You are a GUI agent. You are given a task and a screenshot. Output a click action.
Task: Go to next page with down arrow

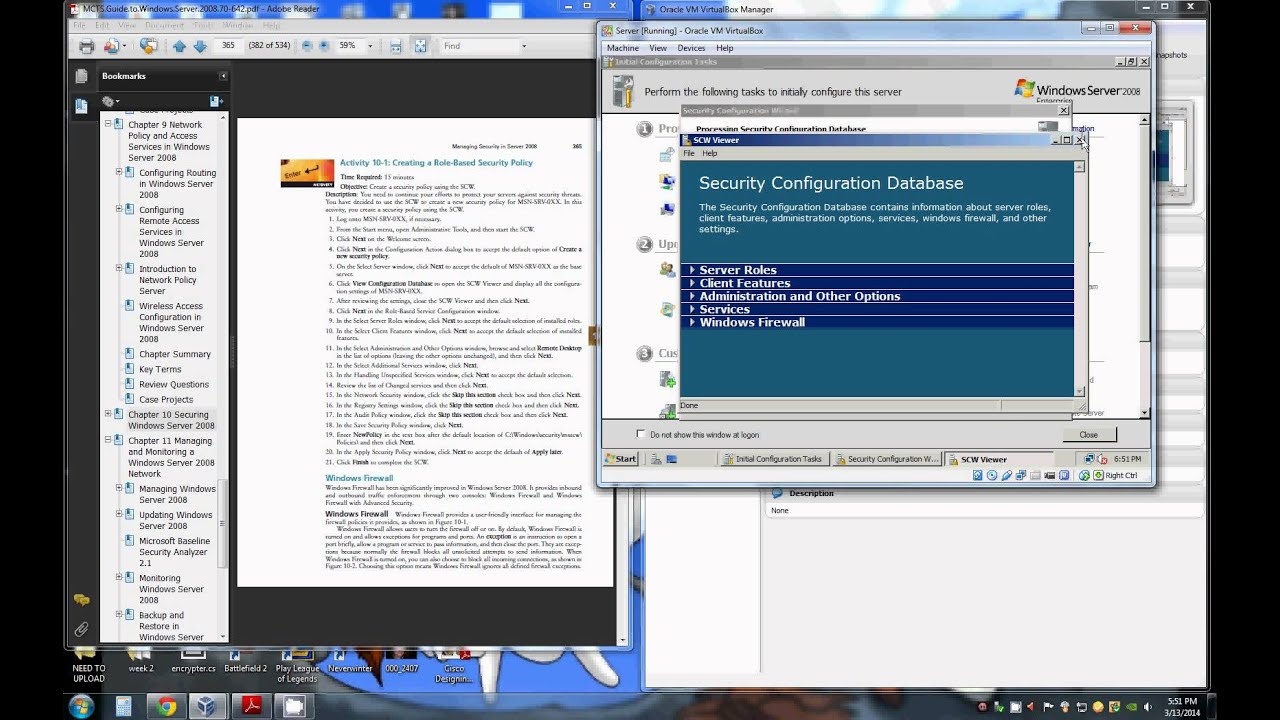point(200,46)
